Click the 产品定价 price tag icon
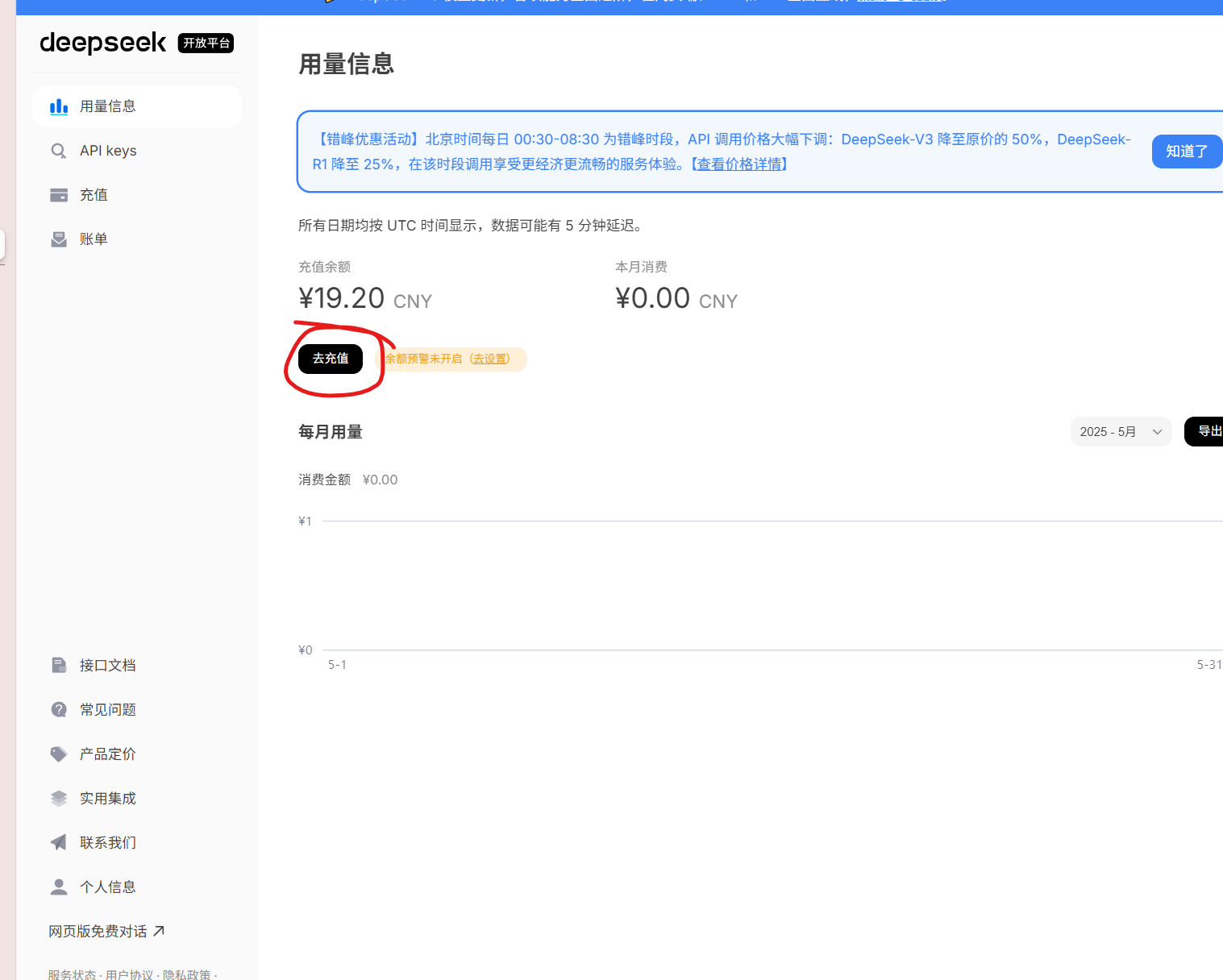Viewport: 1223px width, 980px height. click(x=59, y=754)
